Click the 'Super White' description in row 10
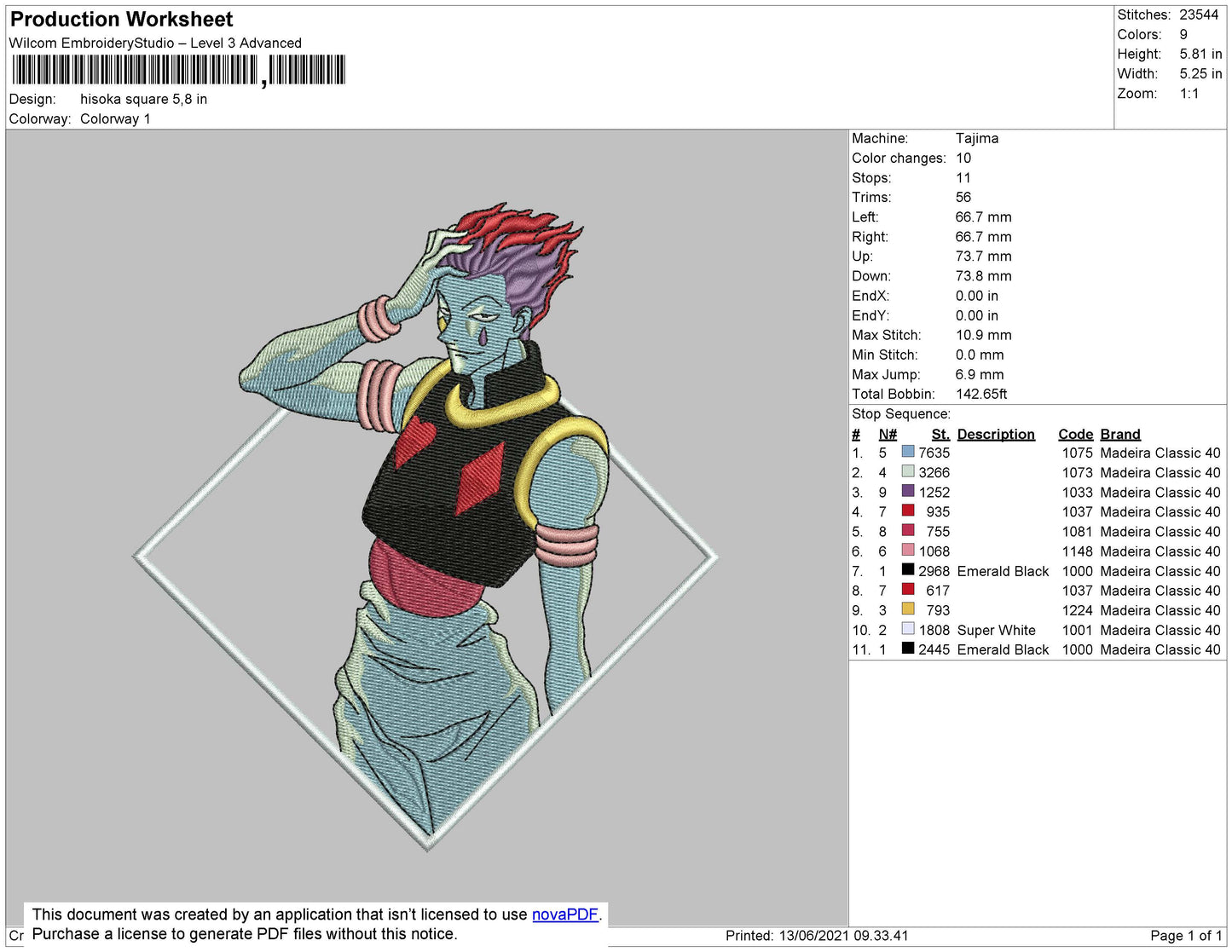 (997, 630)
